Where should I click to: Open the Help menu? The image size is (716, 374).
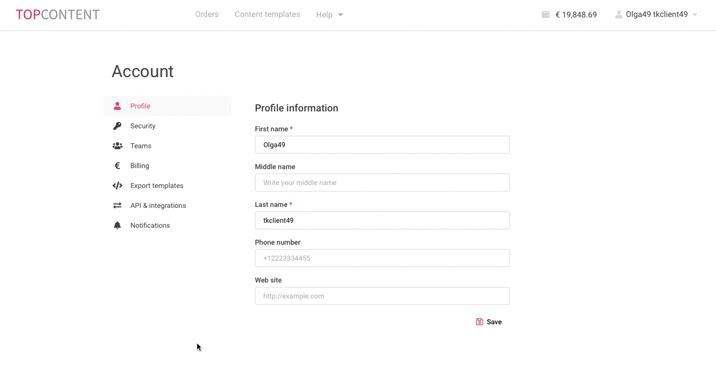coord(329,15)
